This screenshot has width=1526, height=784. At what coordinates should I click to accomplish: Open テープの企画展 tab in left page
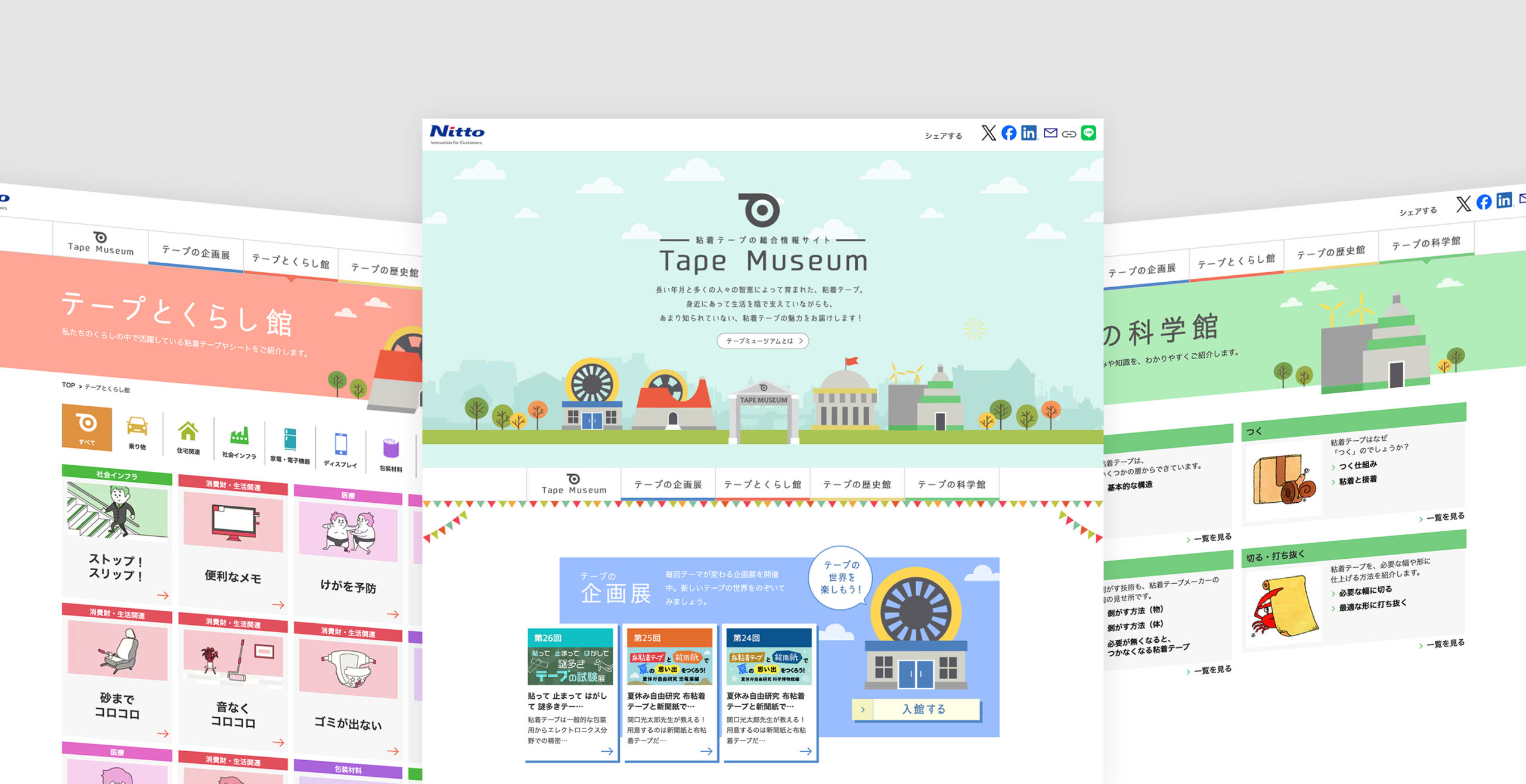coord(196,253)
